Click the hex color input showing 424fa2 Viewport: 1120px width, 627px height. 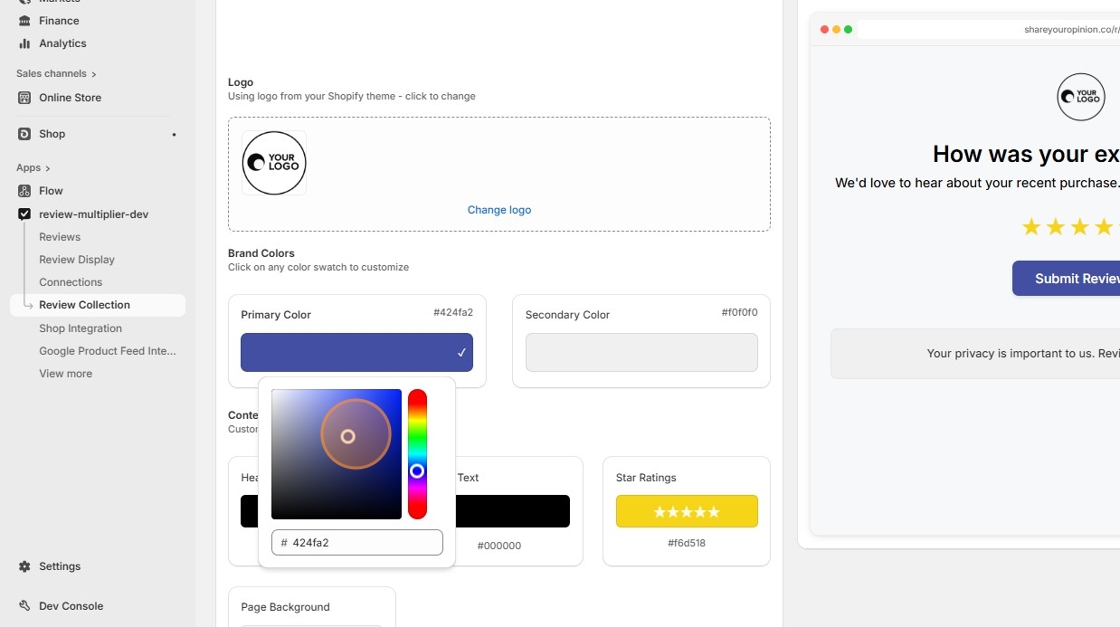356,542
